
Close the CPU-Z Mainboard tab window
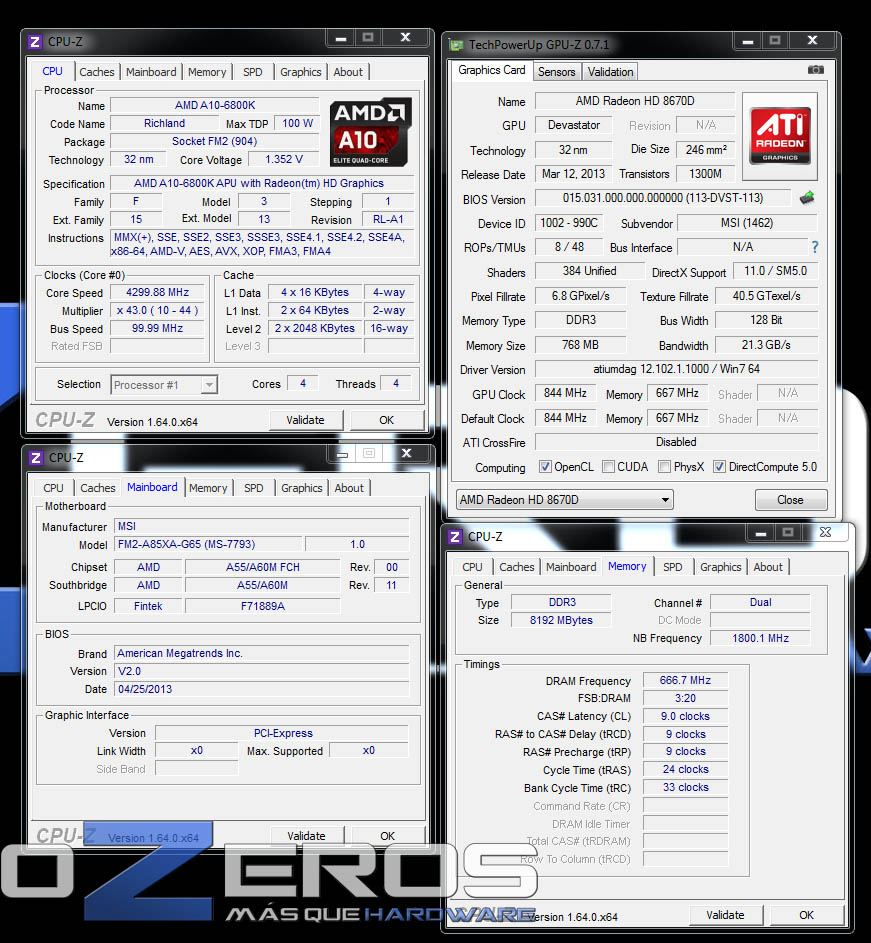[x=406, y=453]
